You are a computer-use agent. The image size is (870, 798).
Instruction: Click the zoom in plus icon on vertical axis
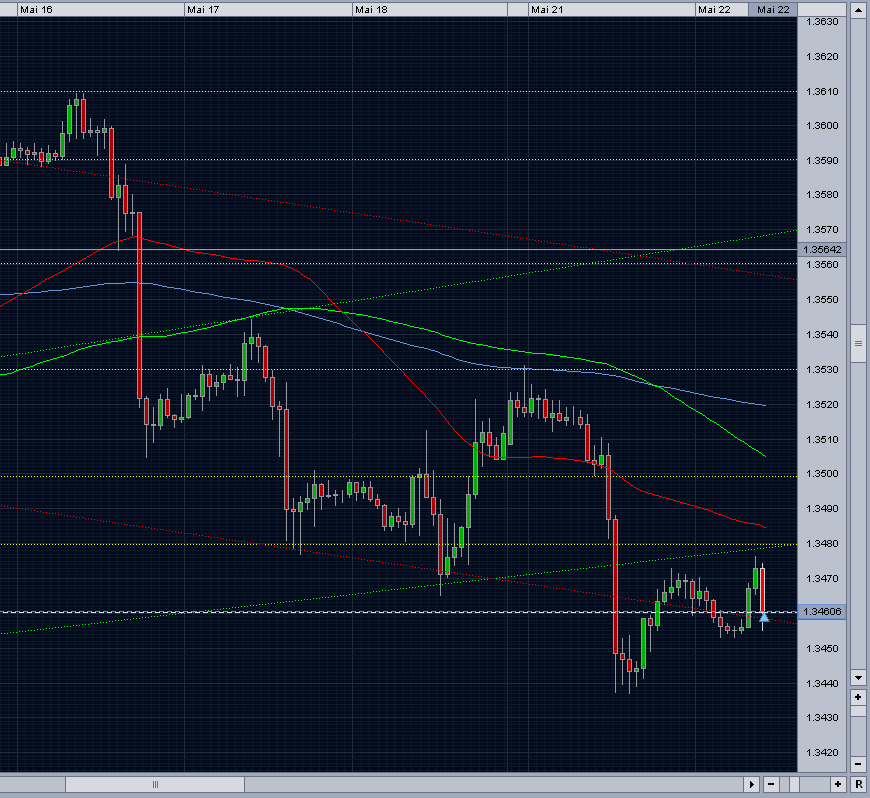pos(858,697)
